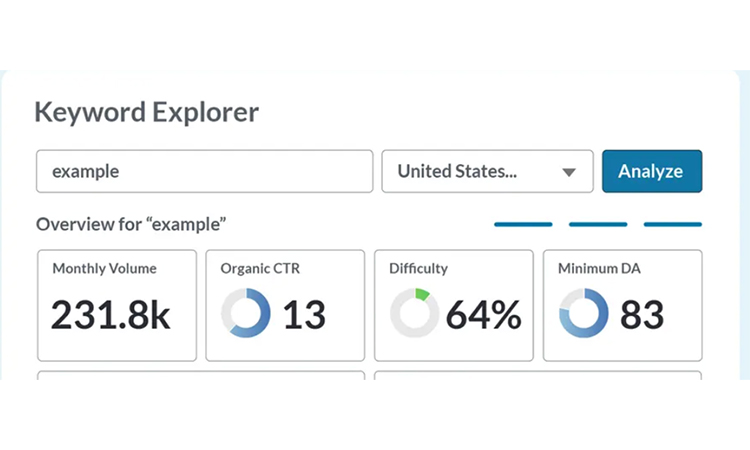Open the United States country dropdown
The image size is (750, 450).
click(x=487, y=171)
